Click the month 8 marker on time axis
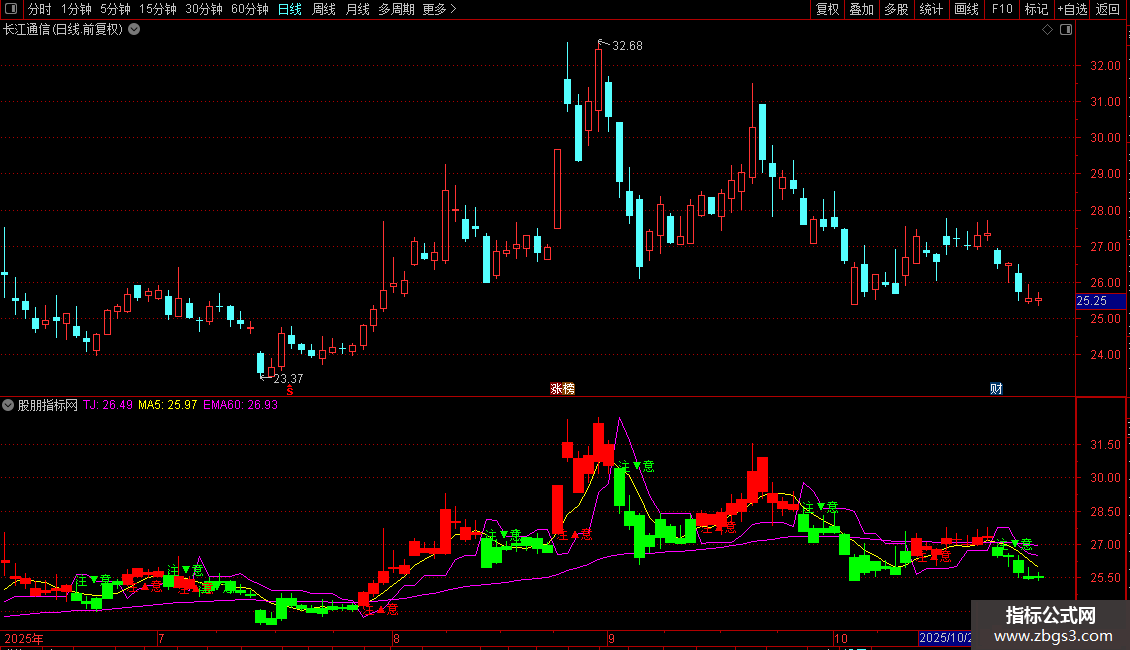This screenshot has height=650, width=1130. pos(396,638)
